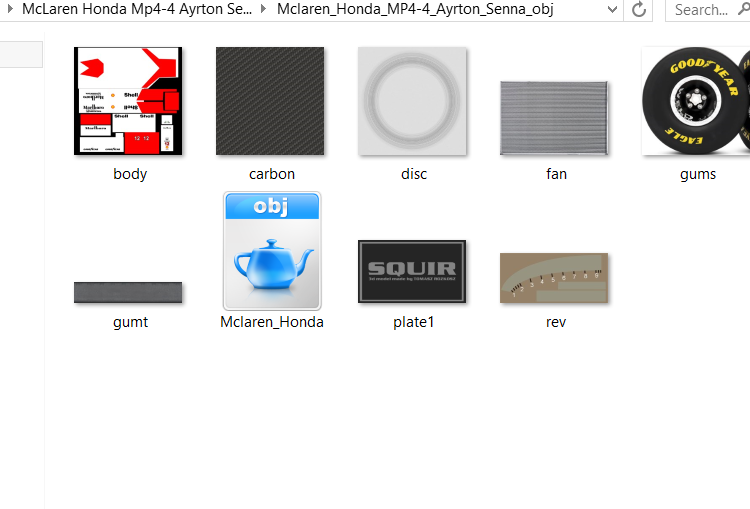Select the plate1 SQUIR image thumbnail
This screenshot has height=509, width=750.
tap(412, 271)
